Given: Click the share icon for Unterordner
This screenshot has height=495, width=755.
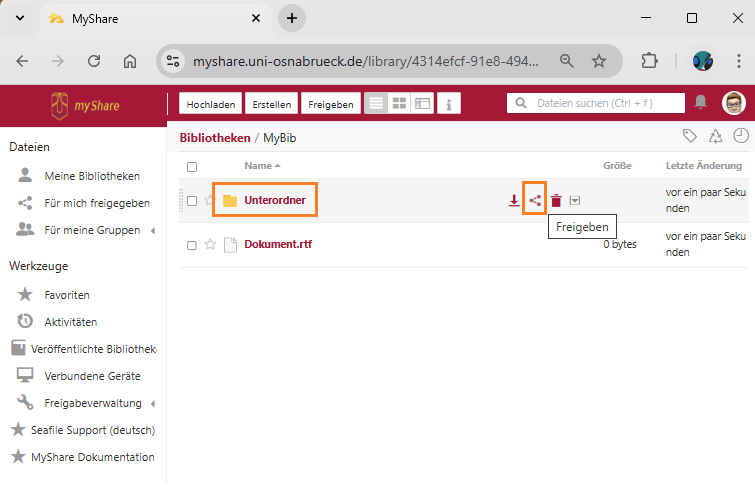Looking at the screenshot, I should (535, 201).
